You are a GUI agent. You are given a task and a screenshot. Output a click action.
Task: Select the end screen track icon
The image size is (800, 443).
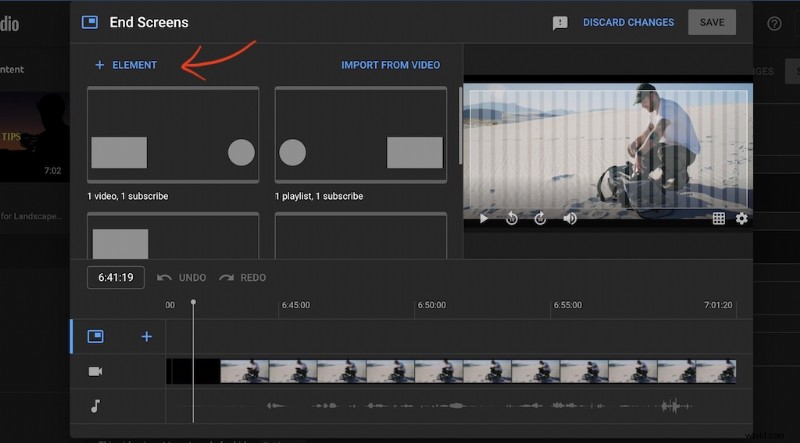tap(95, 336)
